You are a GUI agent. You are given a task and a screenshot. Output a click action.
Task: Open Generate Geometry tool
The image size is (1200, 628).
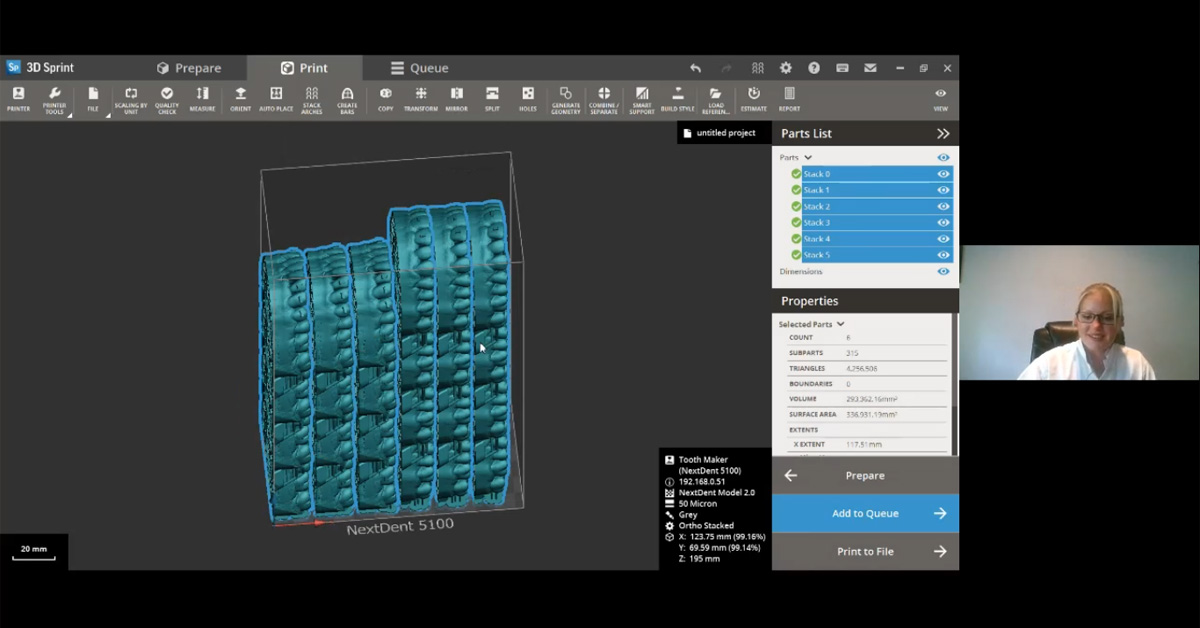[x=566, y=99]
